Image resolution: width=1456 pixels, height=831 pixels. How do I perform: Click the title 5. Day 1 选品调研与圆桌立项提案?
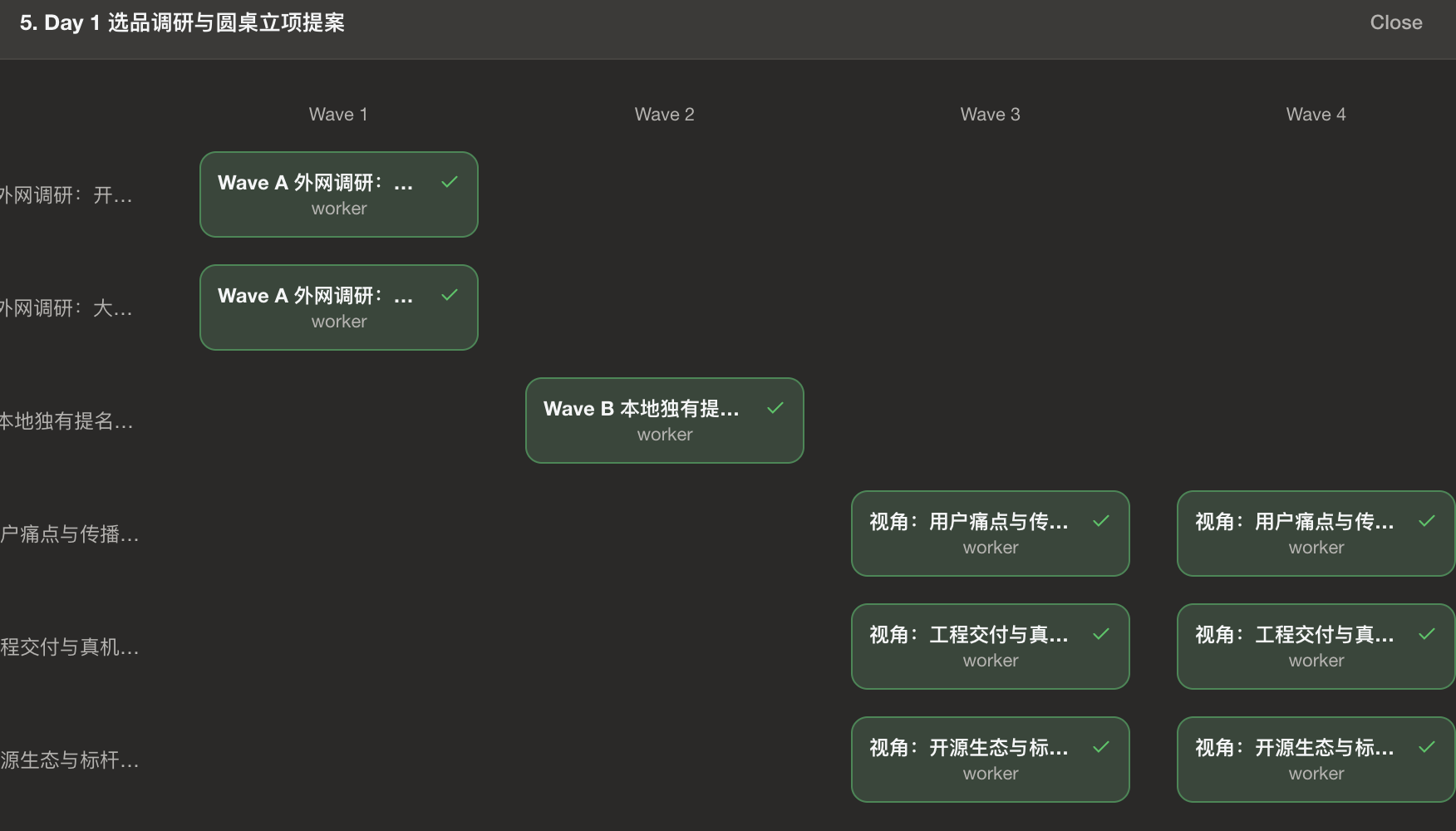click(182, 22)
